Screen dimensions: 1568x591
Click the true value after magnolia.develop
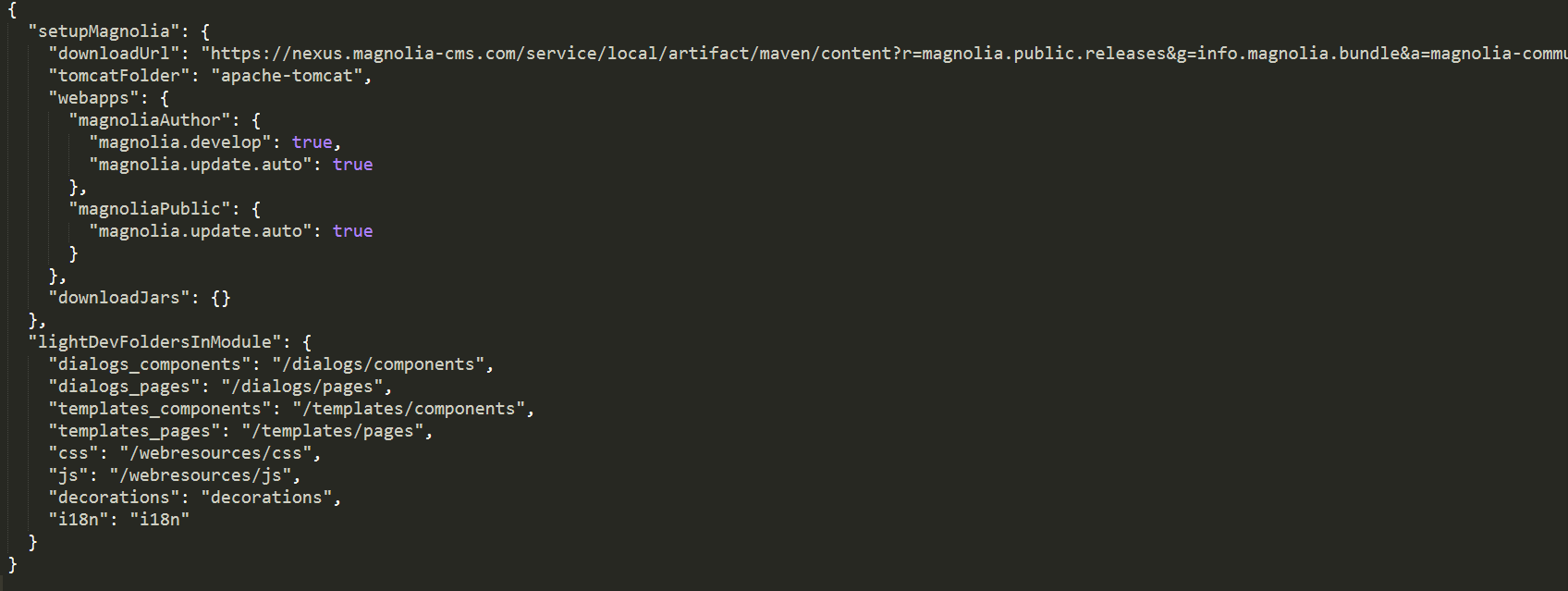[x=312, y=142]
